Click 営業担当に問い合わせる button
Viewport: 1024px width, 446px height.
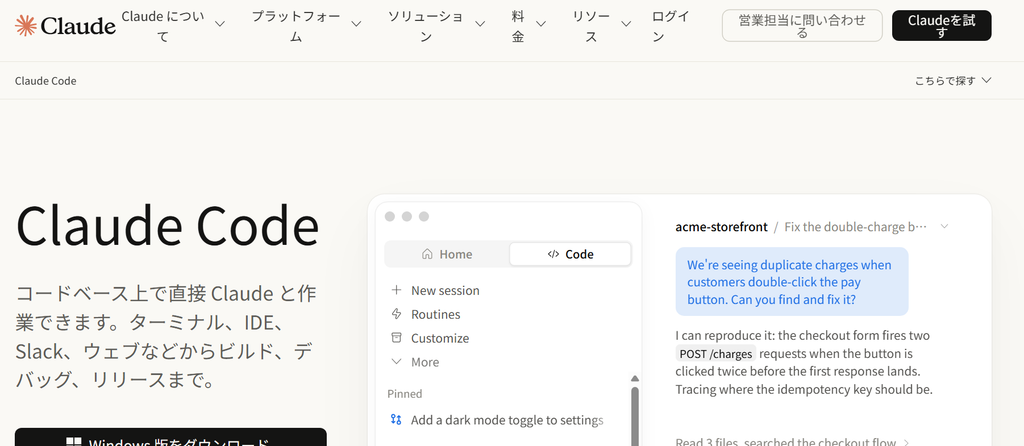tap(802, 25)
